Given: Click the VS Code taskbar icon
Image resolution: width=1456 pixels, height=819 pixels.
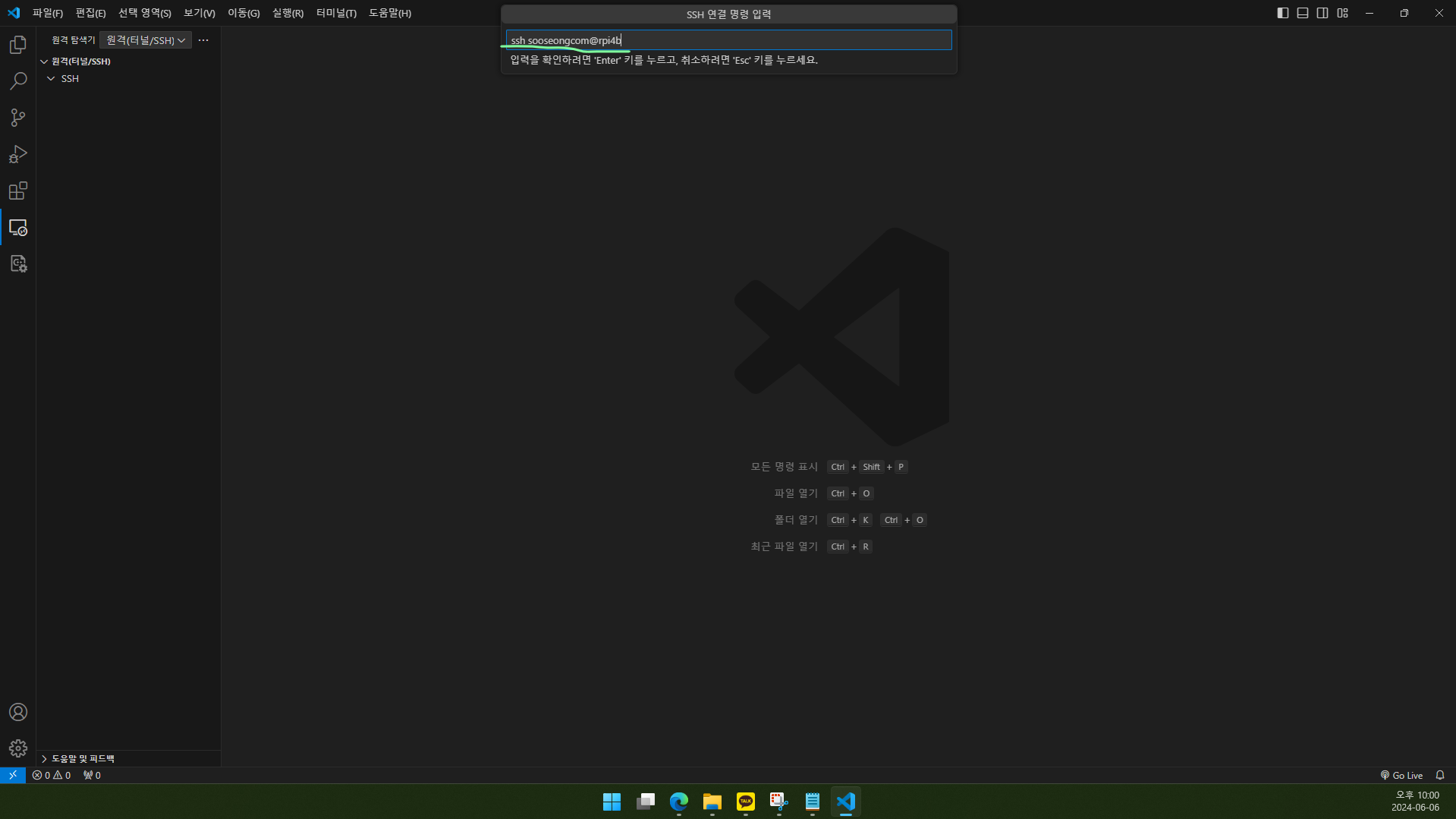Looking at the screenshot, I should click(846, 802).
